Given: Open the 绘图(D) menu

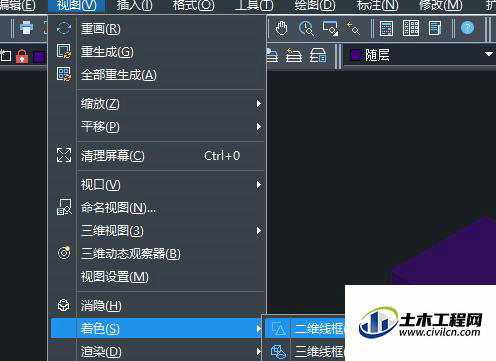Looking at the screenshot, I should [315, 5].
